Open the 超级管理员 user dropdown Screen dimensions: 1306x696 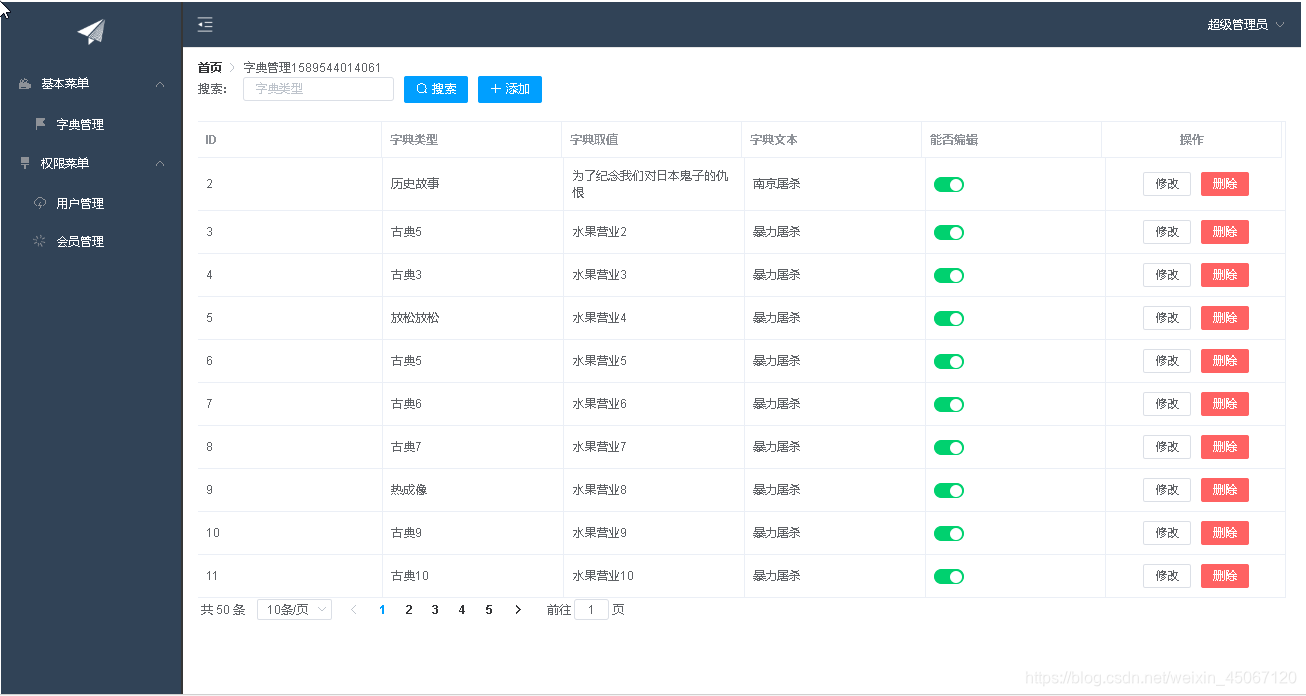click(1246, 25)
